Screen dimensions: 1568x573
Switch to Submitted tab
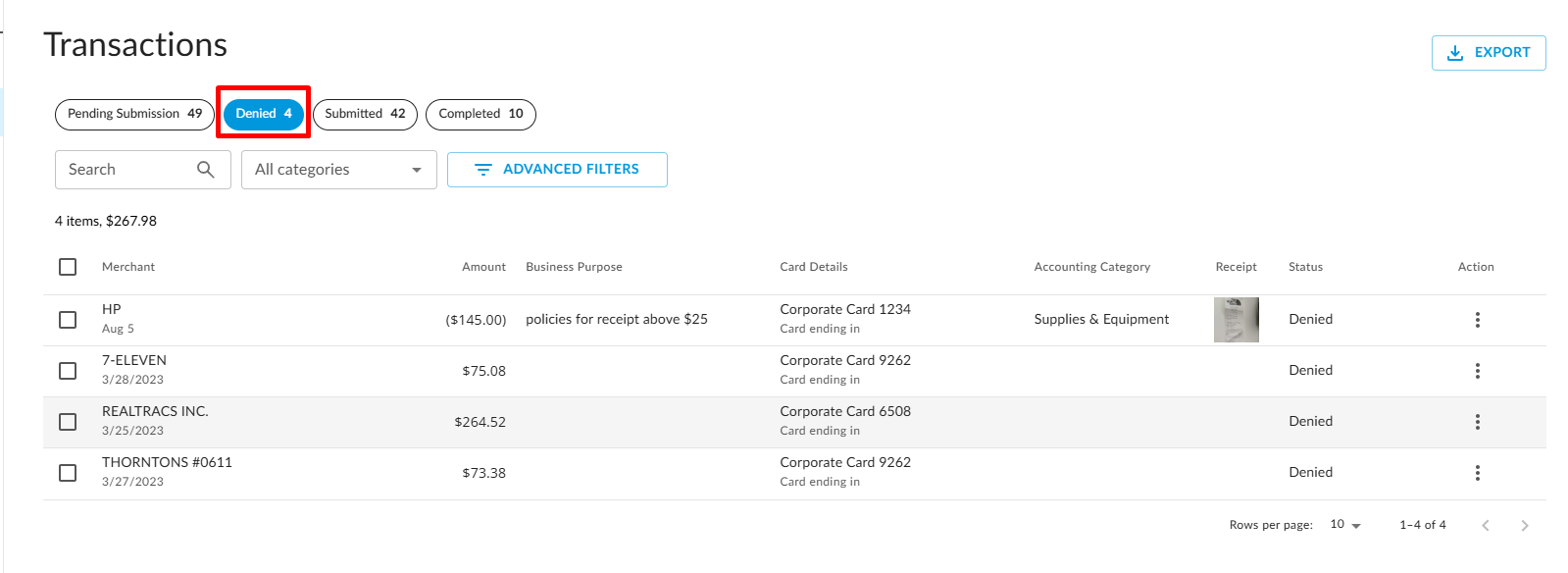[365, 114]
